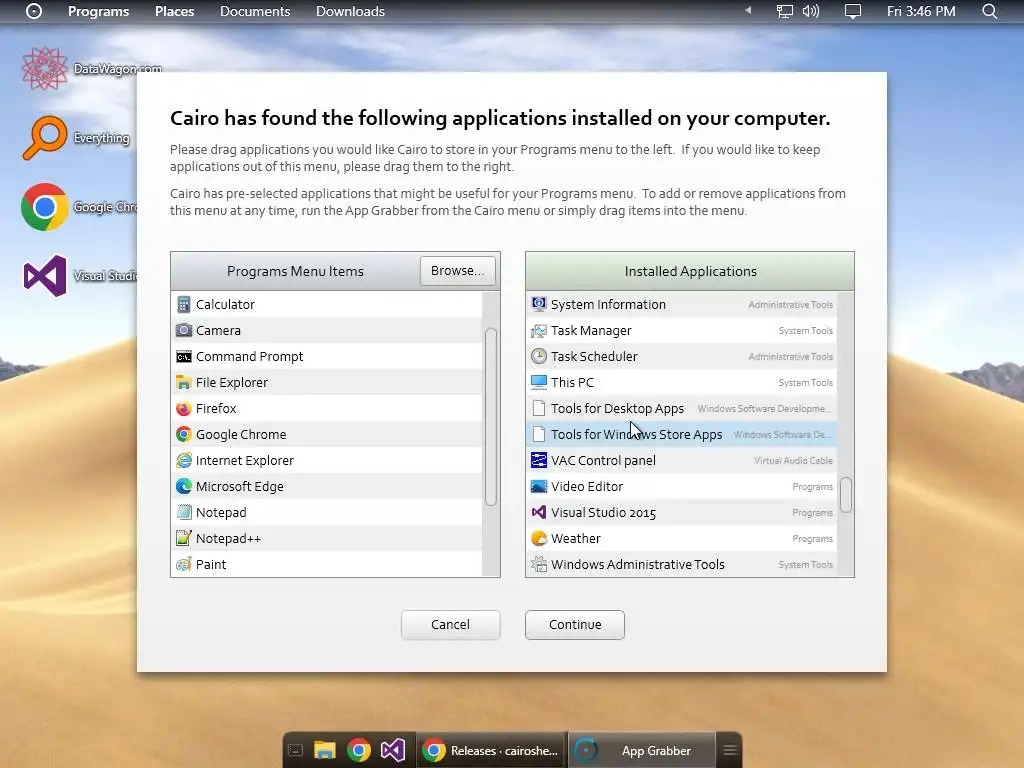
Task: Click the Paint icon in the list
Action: coord(184,564)
